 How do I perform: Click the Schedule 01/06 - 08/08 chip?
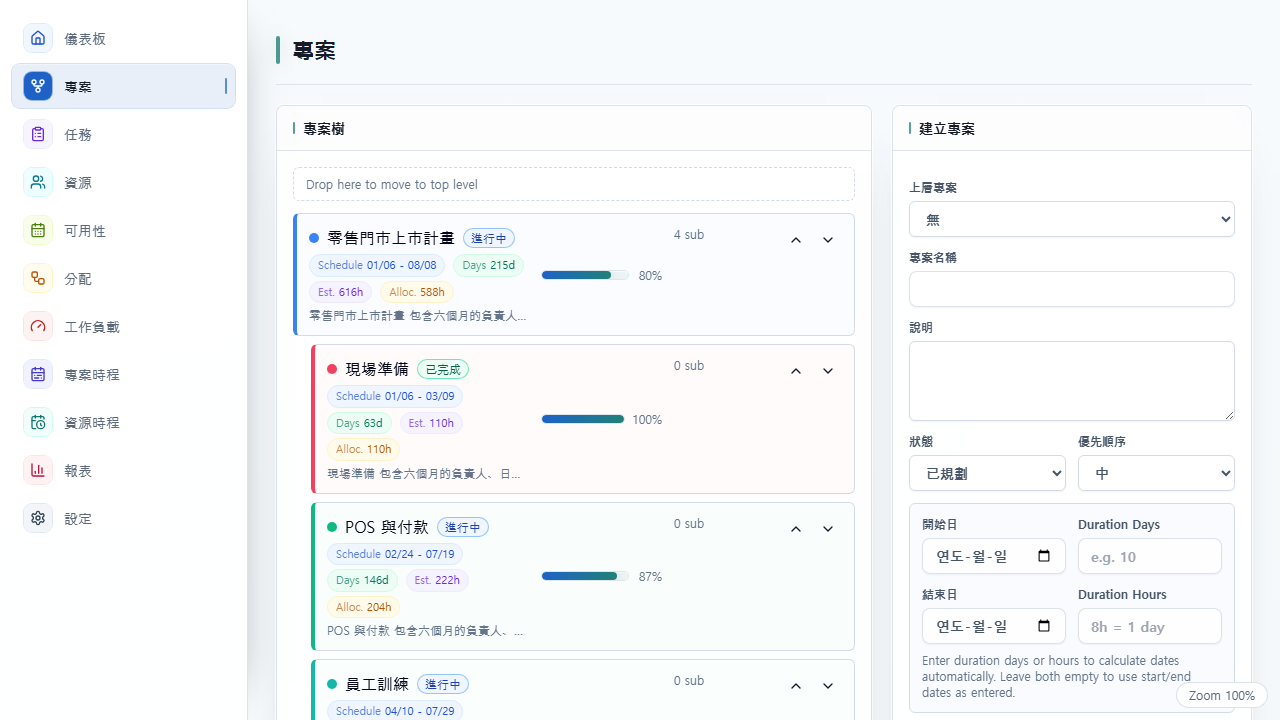tap(377, 265)
